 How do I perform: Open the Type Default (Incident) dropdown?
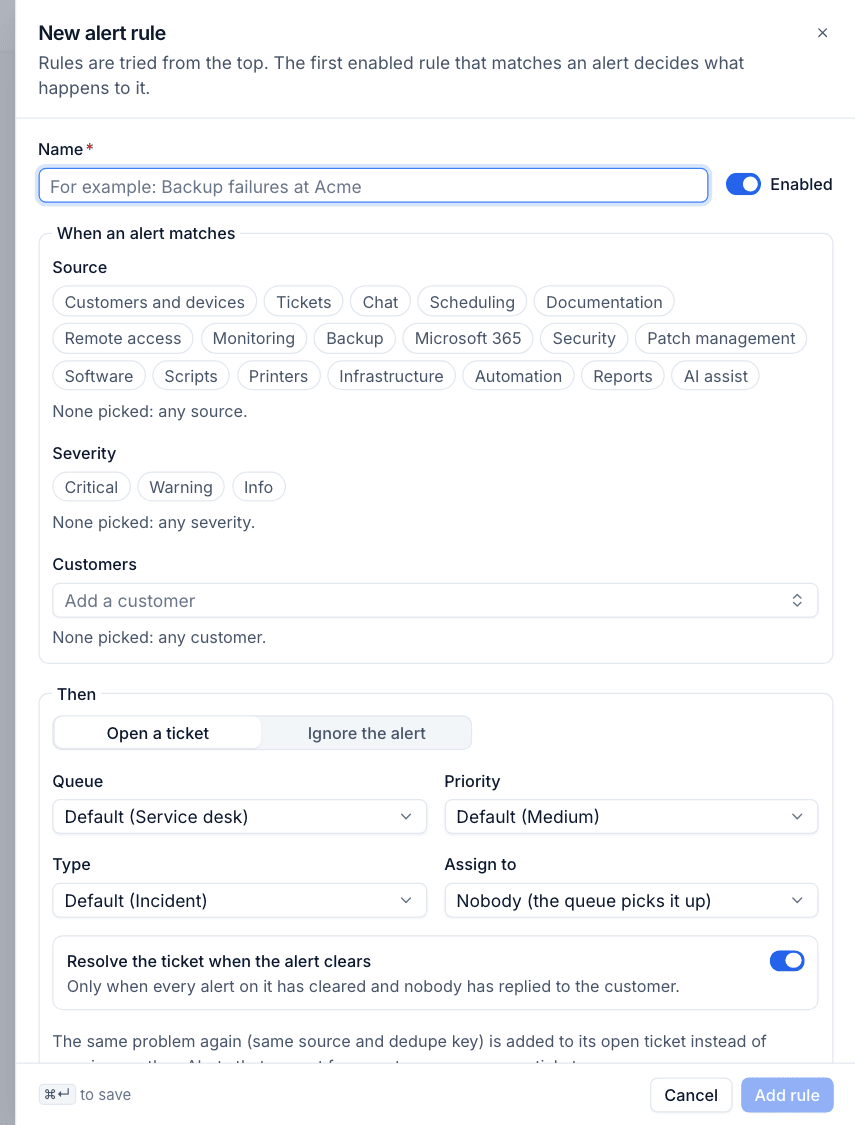[240, 900]
